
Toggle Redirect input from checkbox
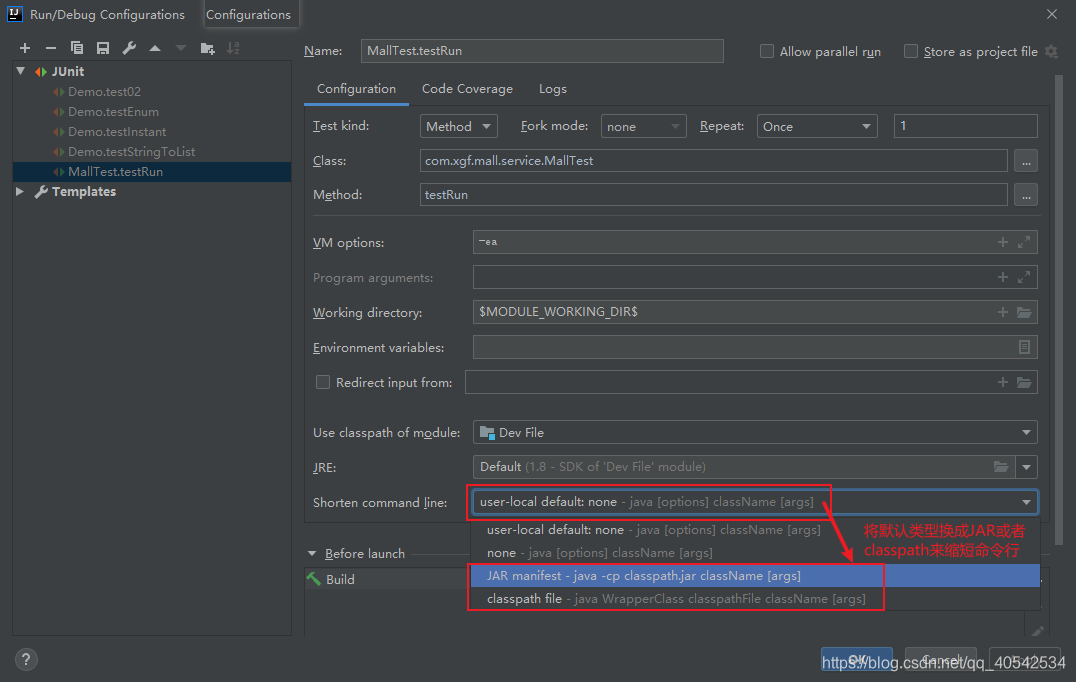point(323,382)
